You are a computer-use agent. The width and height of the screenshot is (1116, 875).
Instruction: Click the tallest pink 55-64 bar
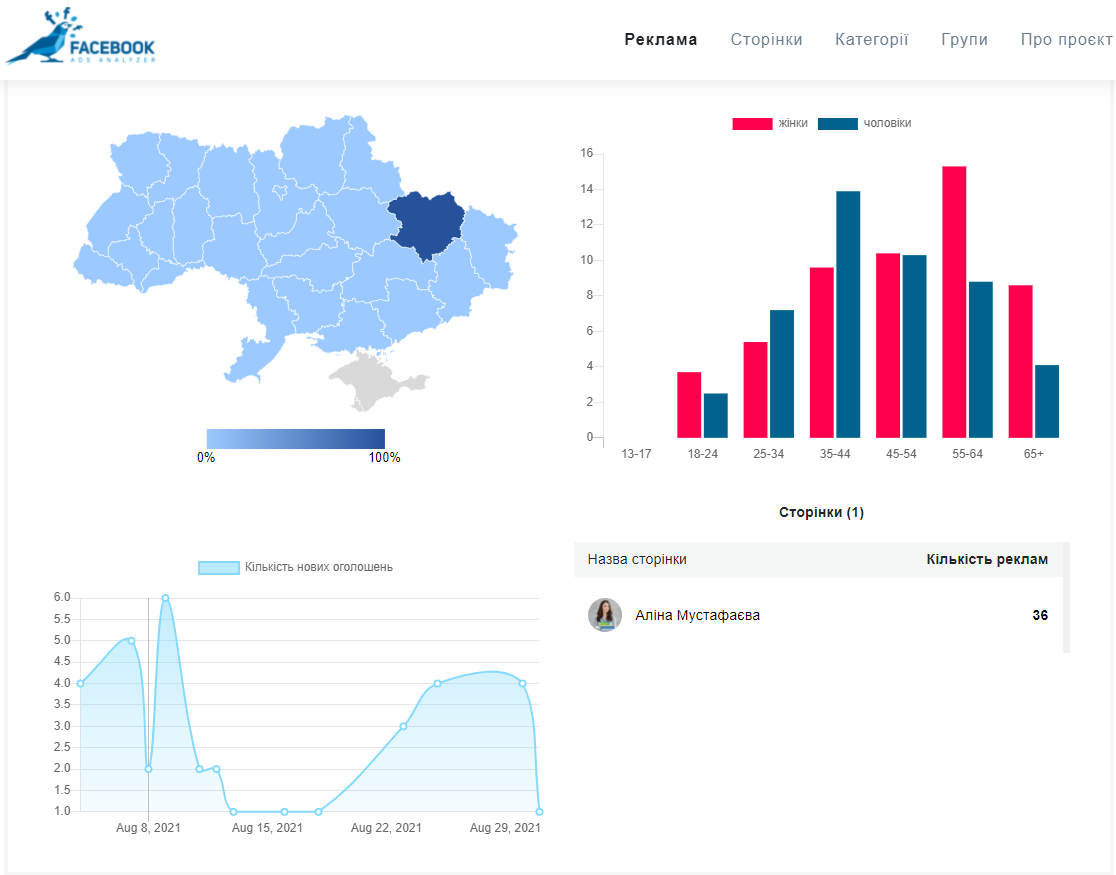point(954,302)
